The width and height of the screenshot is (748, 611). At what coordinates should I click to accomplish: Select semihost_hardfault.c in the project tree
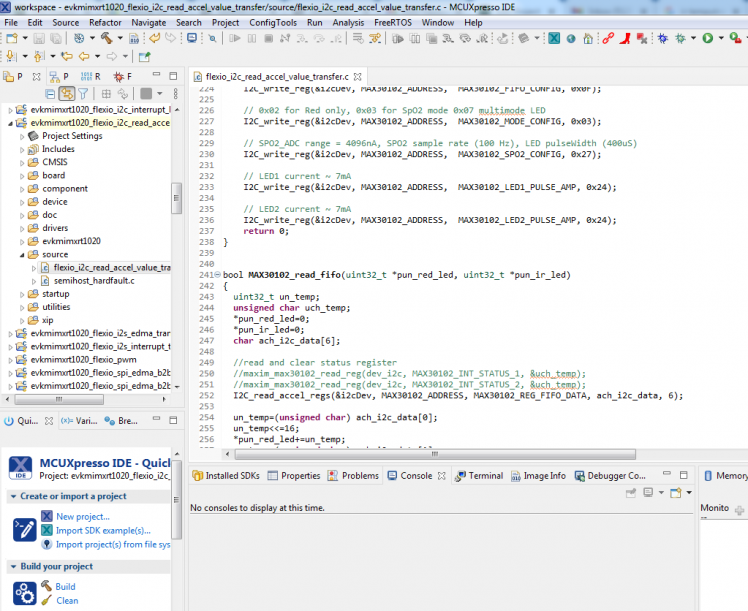[x=93, y=281]
